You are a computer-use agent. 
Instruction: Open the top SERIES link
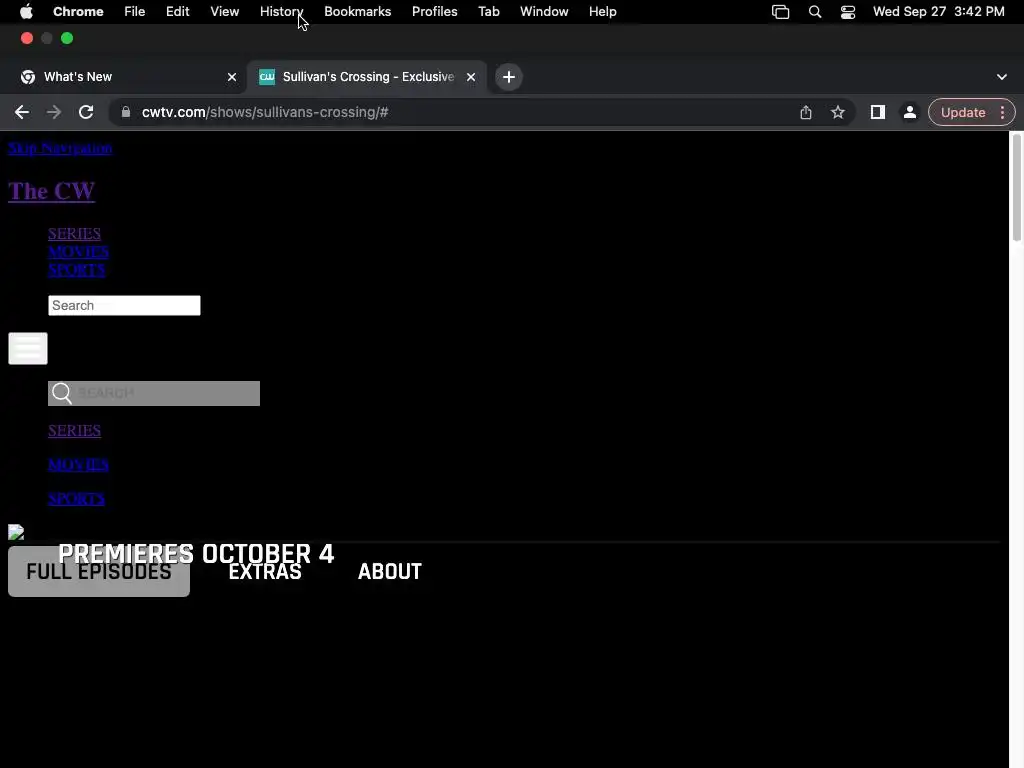click(74, 233)
